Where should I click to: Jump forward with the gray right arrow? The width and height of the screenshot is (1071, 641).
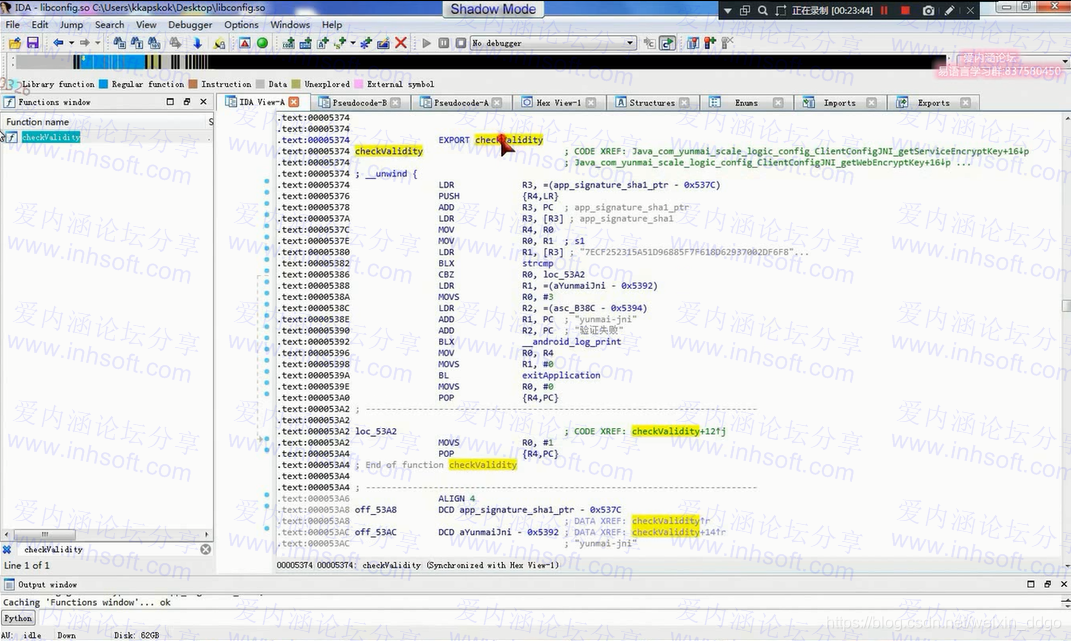85,43
